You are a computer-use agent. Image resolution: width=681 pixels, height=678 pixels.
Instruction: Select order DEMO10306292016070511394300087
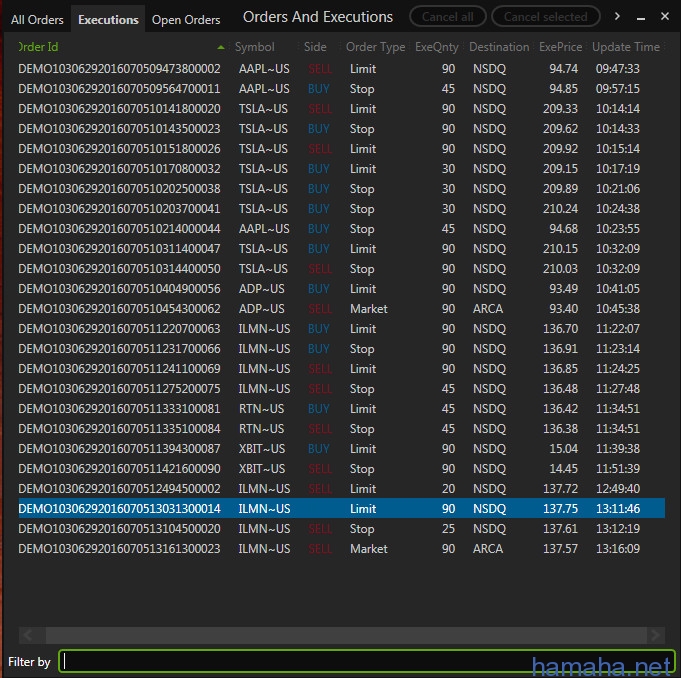tap(341, 448)
